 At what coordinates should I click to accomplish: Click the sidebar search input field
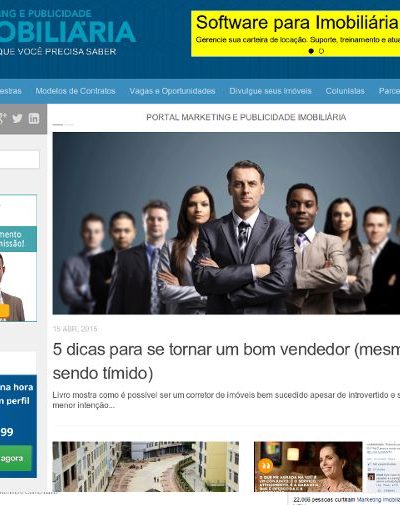point(20,160)
